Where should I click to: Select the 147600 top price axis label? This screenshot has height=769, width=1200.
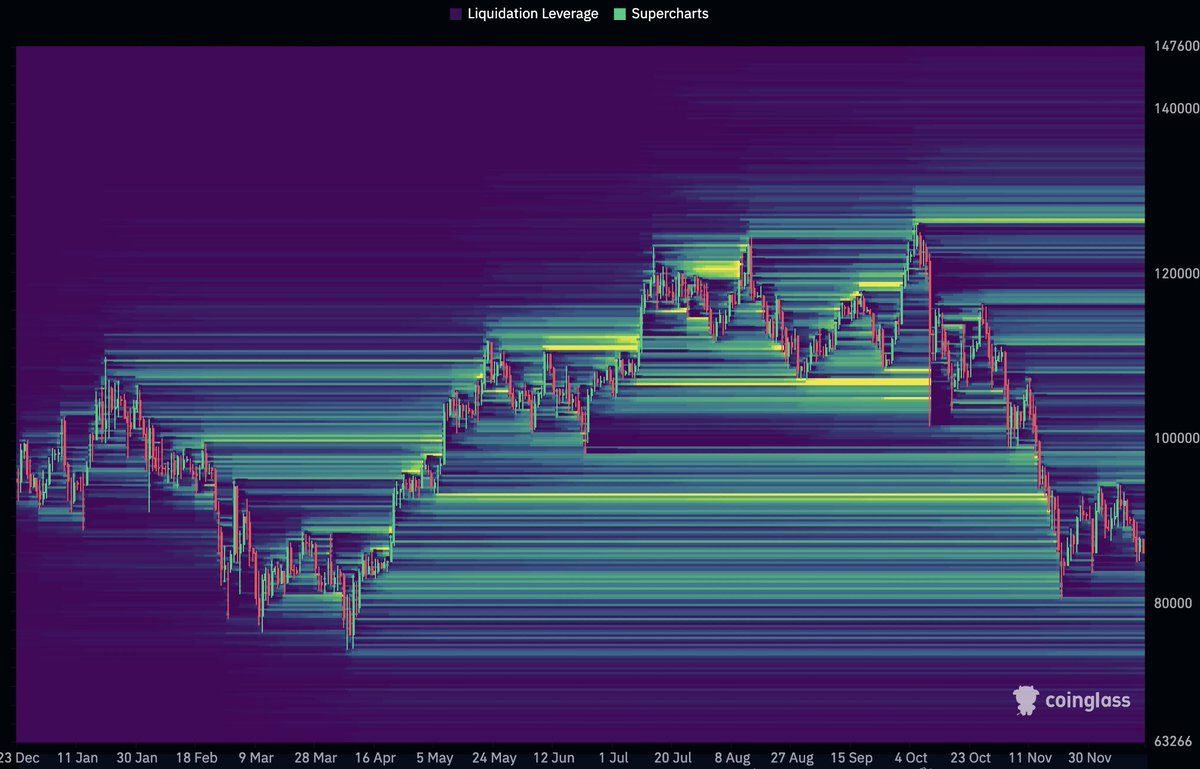click(1174, 46)
